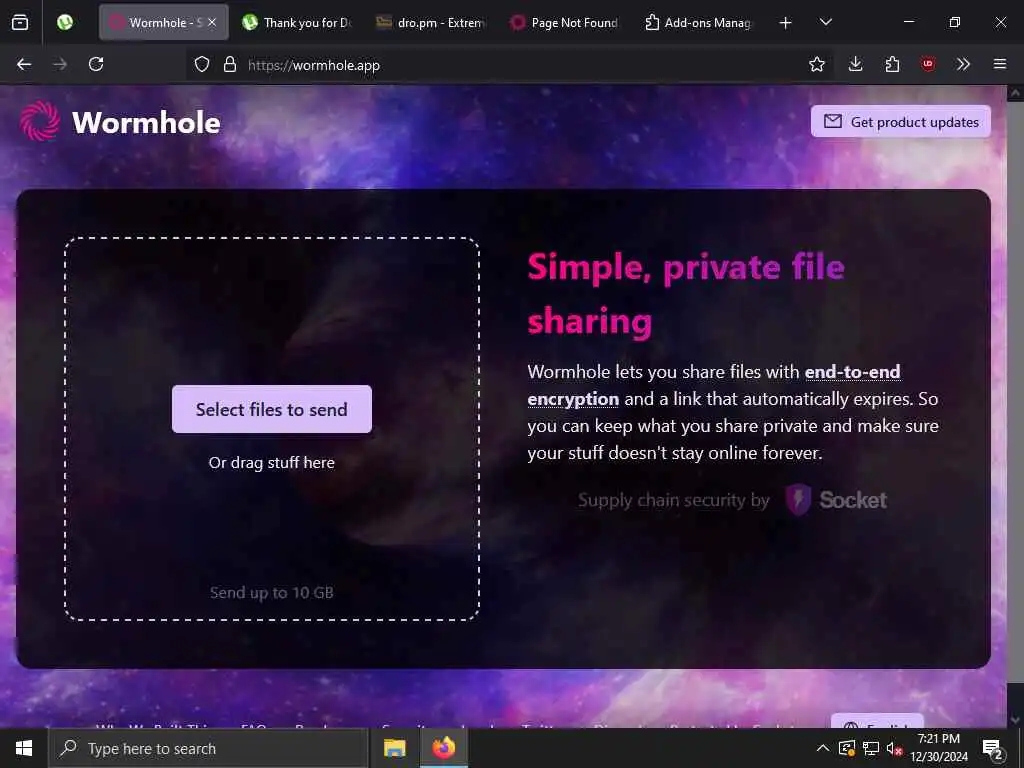Open the extensions puzzle icon
This screenshot has height=768, width=1024.
click(x=892, y=65)
